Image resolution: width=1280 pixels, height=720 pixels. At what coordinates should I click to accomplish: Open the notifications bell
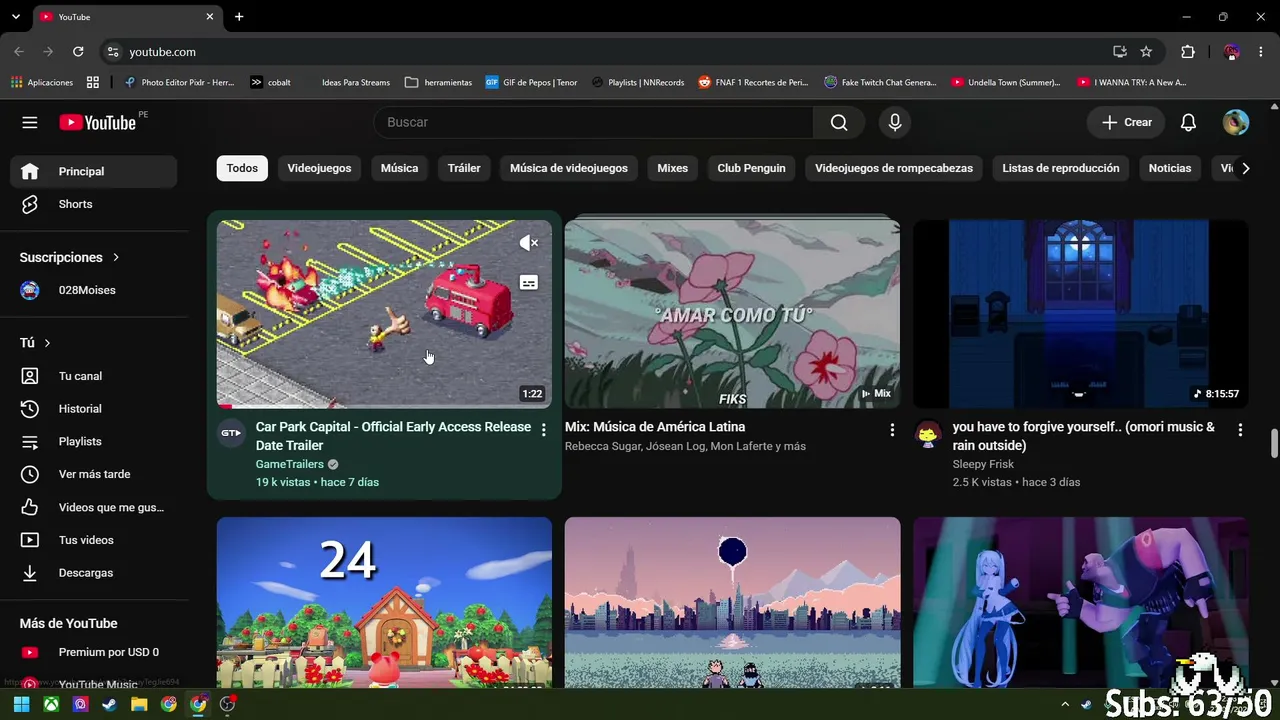coord(1188,122)
